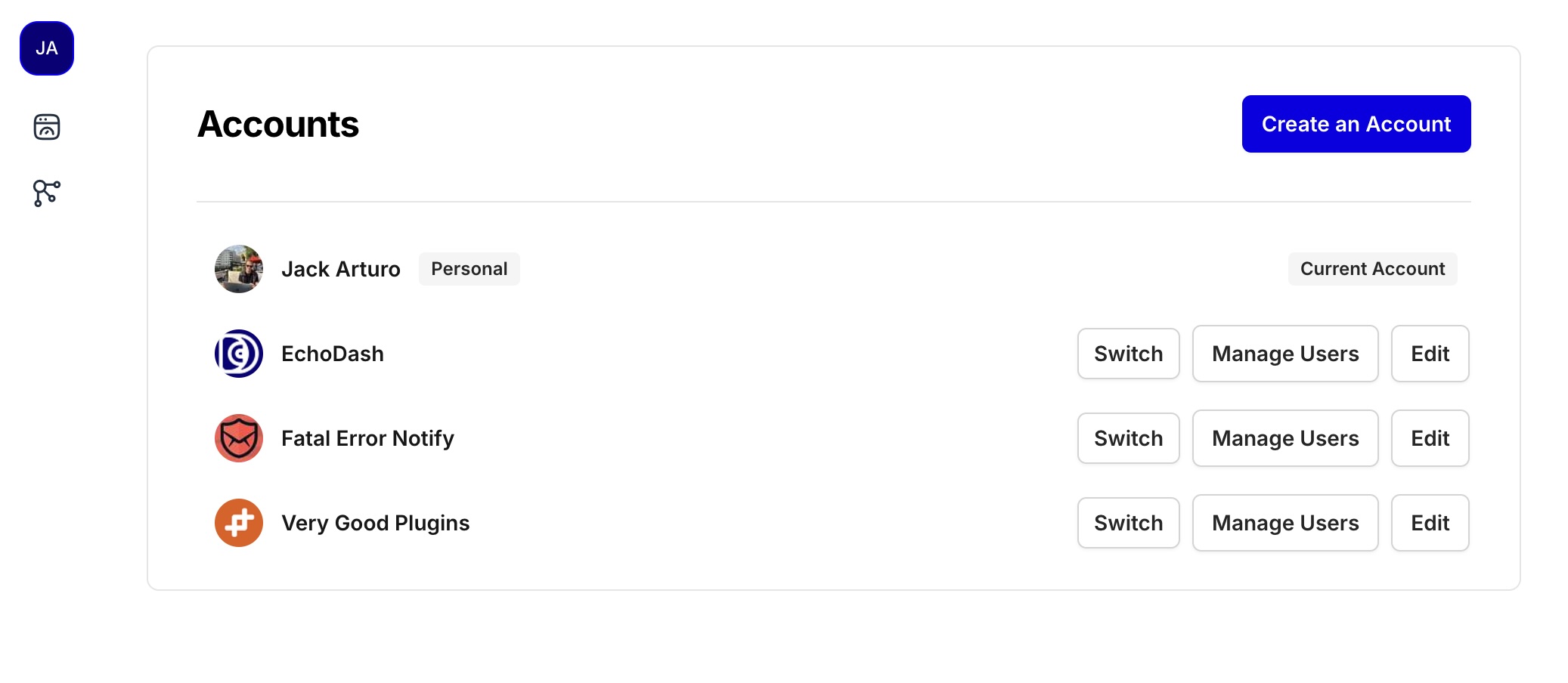The height and width of the screenshot is (683, 1568).
Task: Manage users for EchoDash
Action: click(x=1285, y=354)
